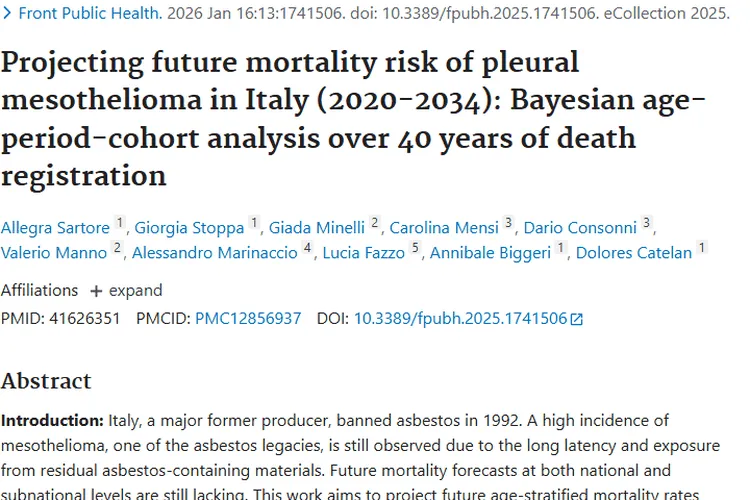Show affiliation 1 next to Allegra Sartore

point(121,223)
